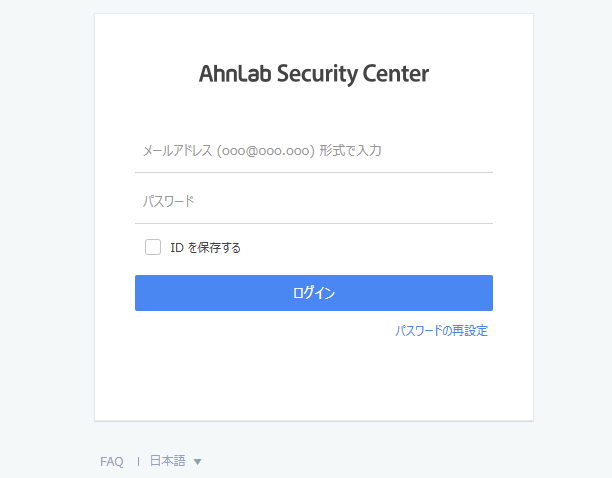This screenshot has height=478, width=612.
Task: Focus the パスワード input field
Action: tap(314, 201)
